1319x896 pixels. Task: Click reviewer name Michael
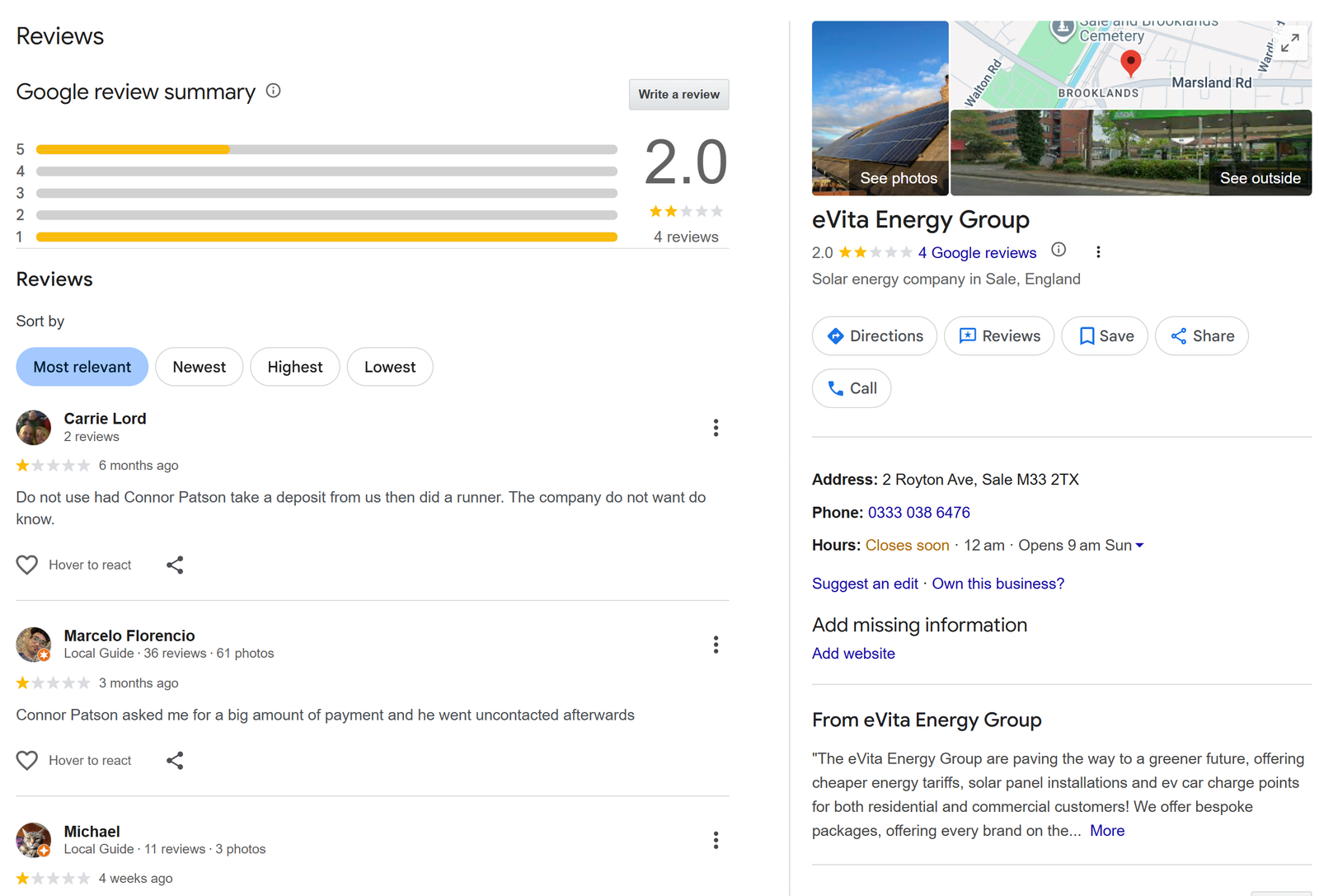pos(92,832)
